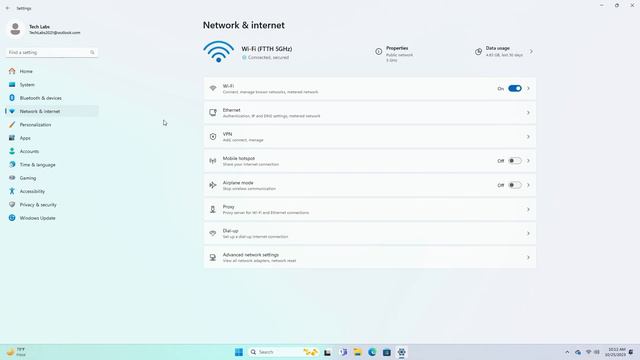Click the Windows Update icon in the sidebar
Screen dimensions: 640x360
pyautogui.click(x=12, y=218)
